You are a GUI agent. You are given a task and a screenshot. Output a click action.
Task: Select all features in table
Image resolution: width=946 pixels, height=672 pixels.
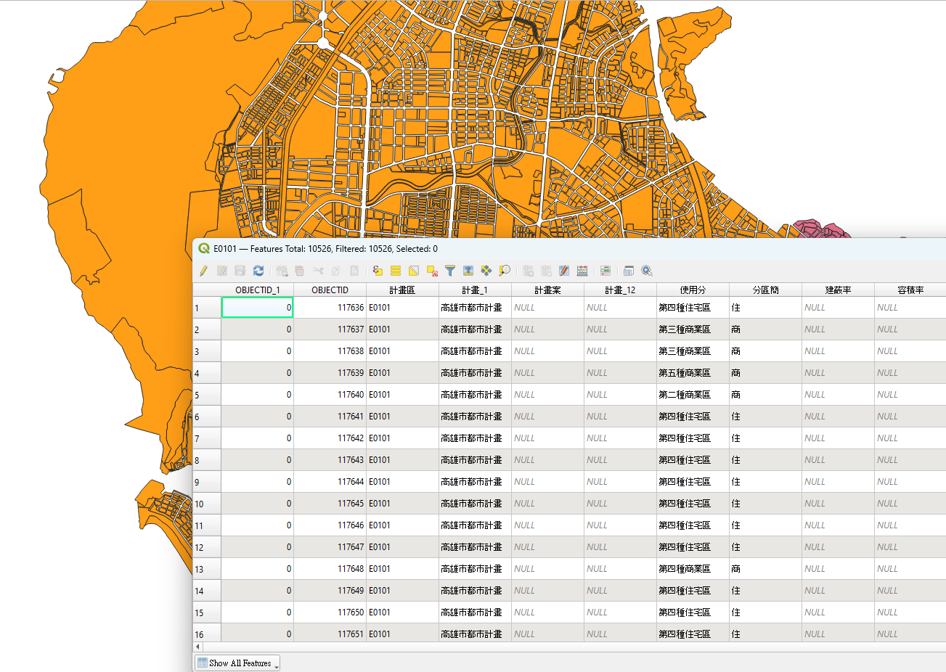pos(396,271)
